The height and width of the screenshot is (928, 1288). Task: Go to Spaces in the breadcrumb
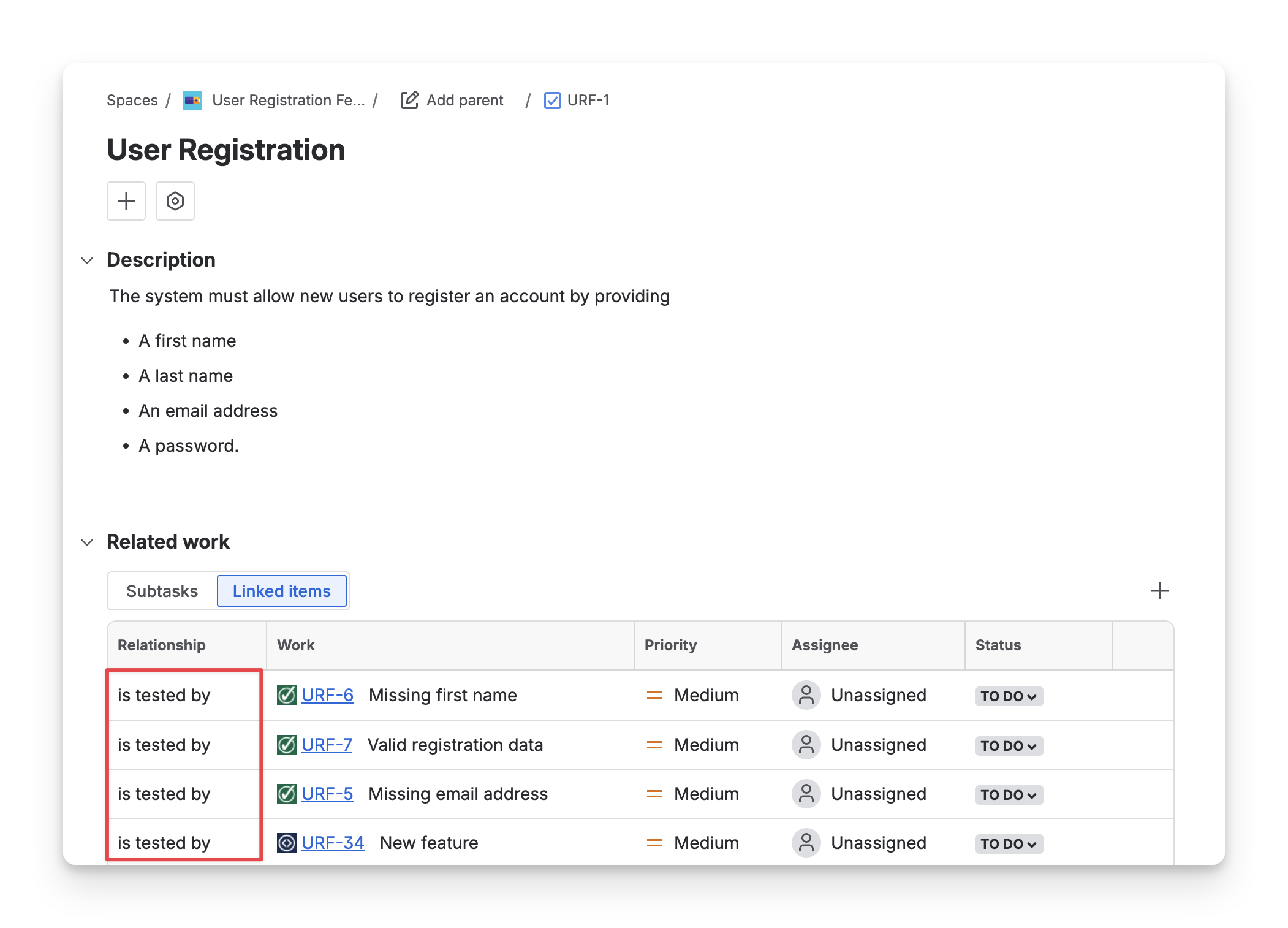(132, 101)
